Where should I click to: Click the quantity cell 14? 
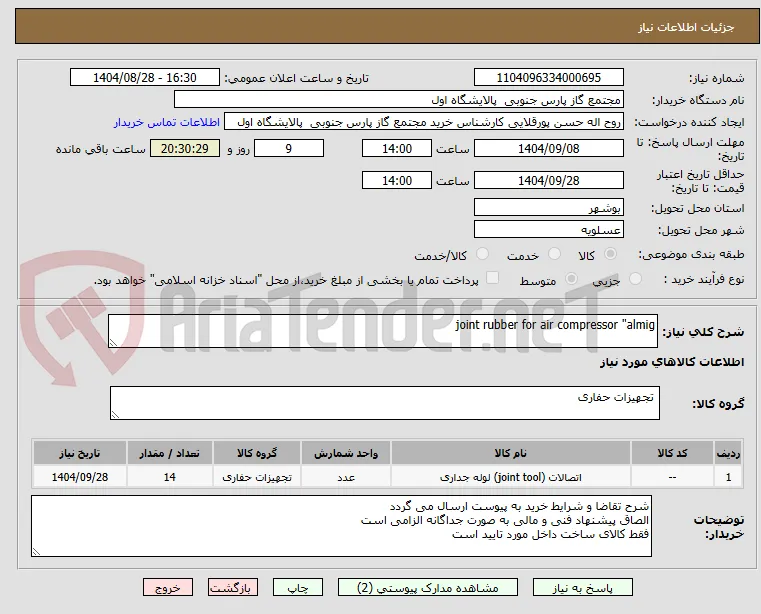coord(169,477)
